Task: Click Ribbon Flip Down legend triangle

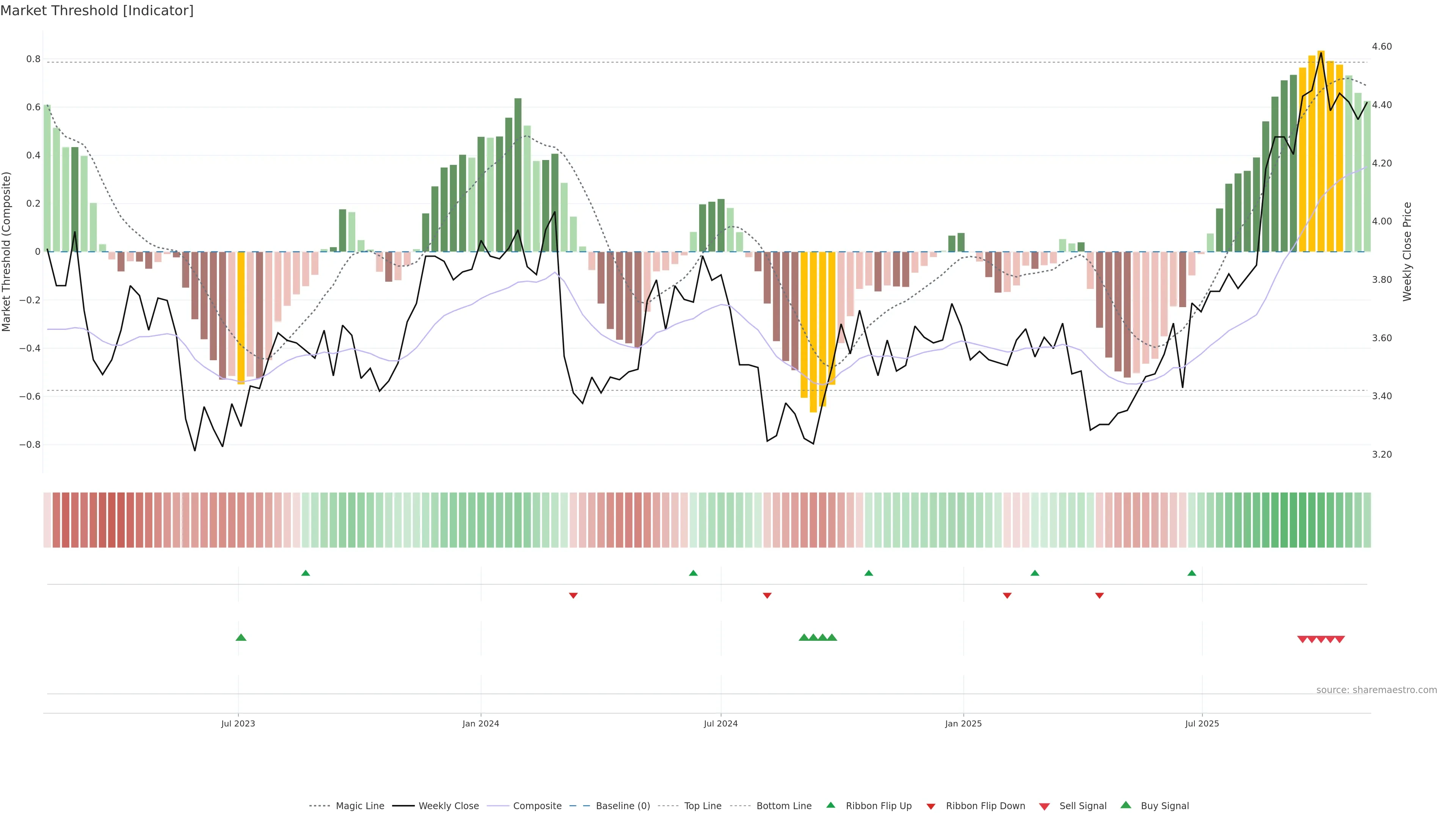Action: (931, 806)
